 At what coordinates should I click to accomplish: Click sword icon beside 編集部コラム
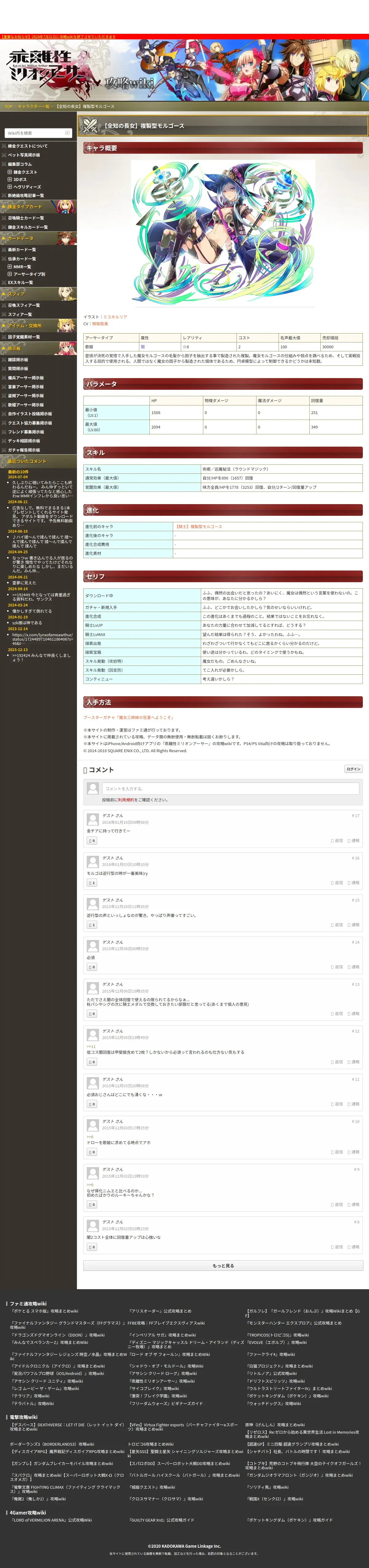(x=4, y=164)
